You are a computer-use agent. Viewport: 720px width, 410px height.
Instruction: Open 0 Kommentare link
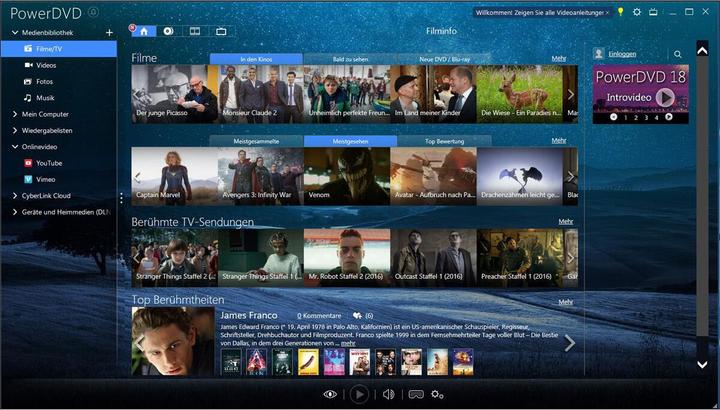coord(319,315)
